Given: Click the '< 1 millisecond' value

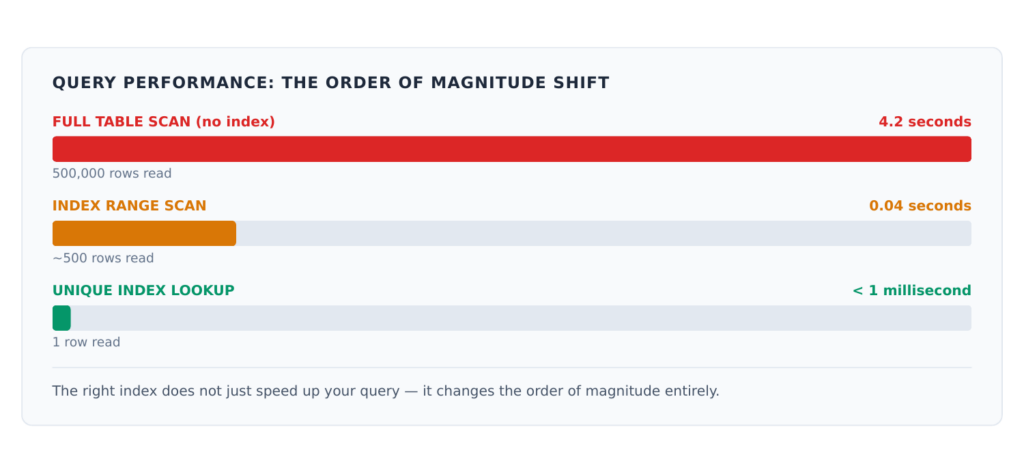Looking at the screenshot, I should click(x=912, y=290).
